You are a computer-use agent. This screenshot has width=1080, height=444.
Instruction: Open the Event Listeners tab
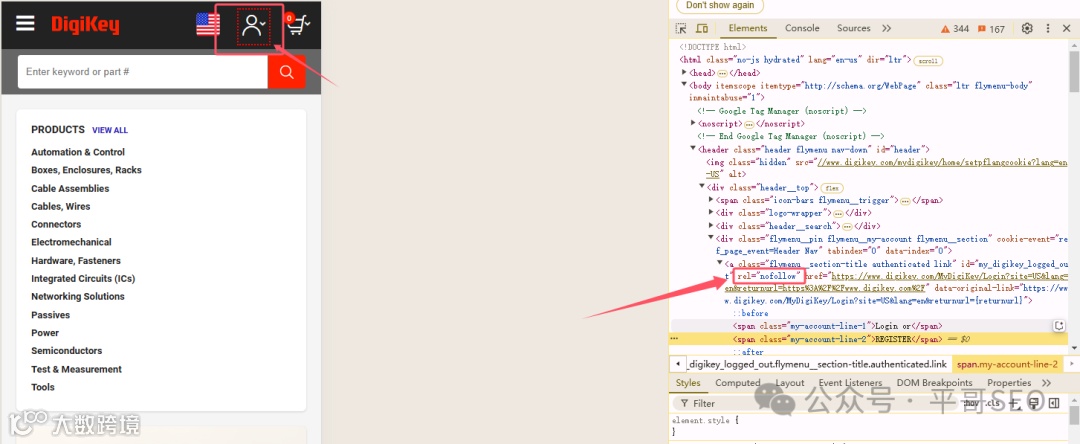click(x=850, y=383)
